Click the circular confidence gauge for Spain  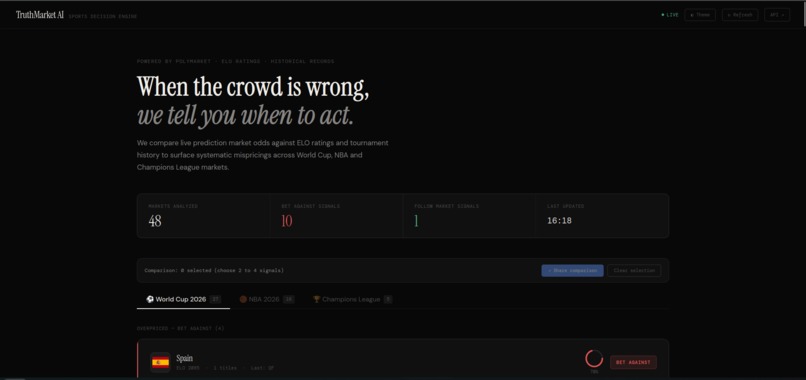(594, 358)
